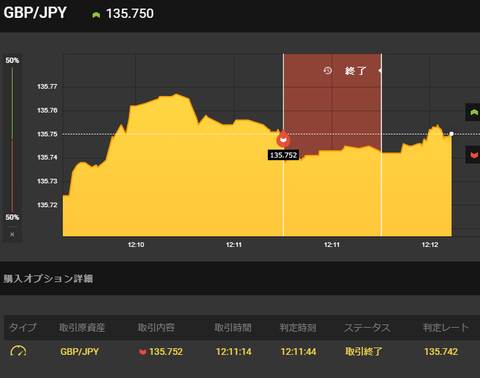
Task: Click the 購入オプション詳細 section heading
Action: (48, 279)
